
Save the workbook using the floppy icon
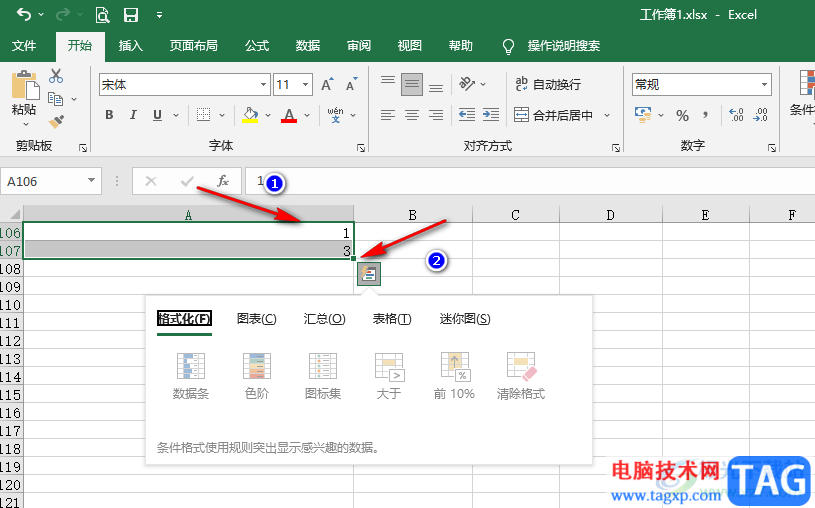(x=131, y=15)
